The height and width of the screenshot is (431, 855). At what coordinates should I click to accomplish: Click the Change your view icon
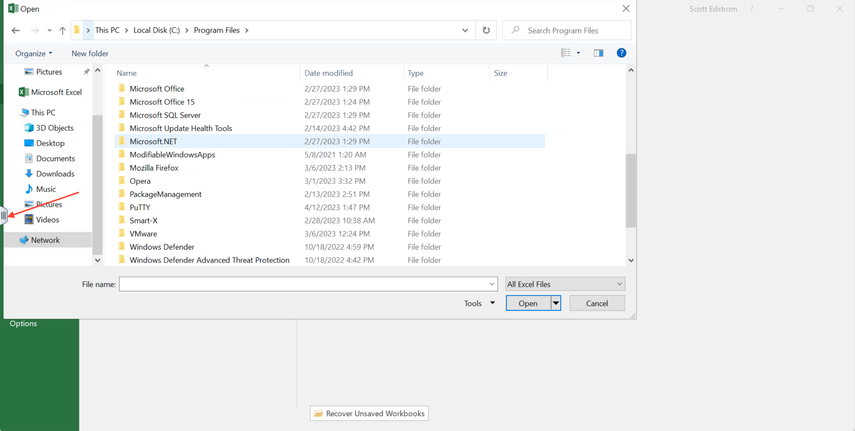(566, 53)
